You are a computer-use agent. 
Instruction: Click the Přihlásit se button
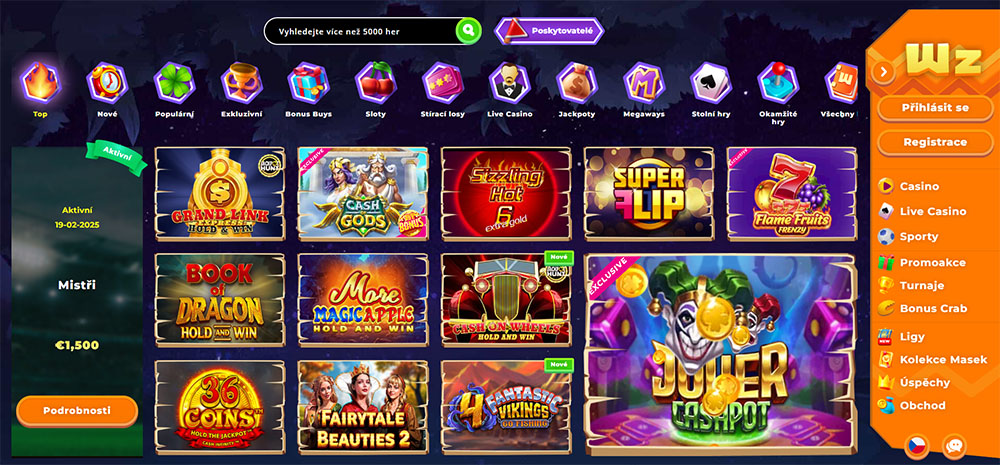pos(936,108)
